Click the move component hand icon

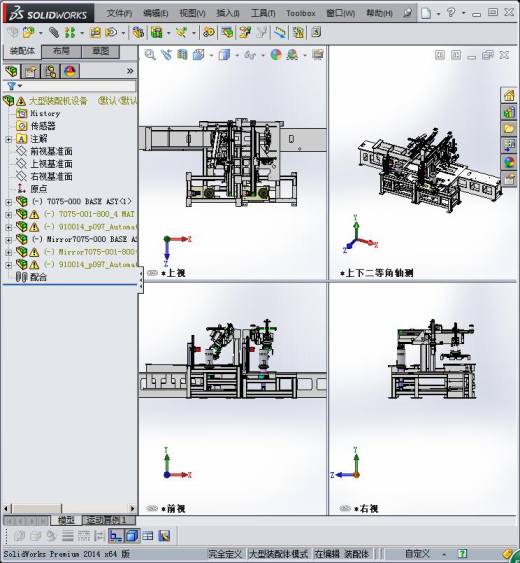111,33
